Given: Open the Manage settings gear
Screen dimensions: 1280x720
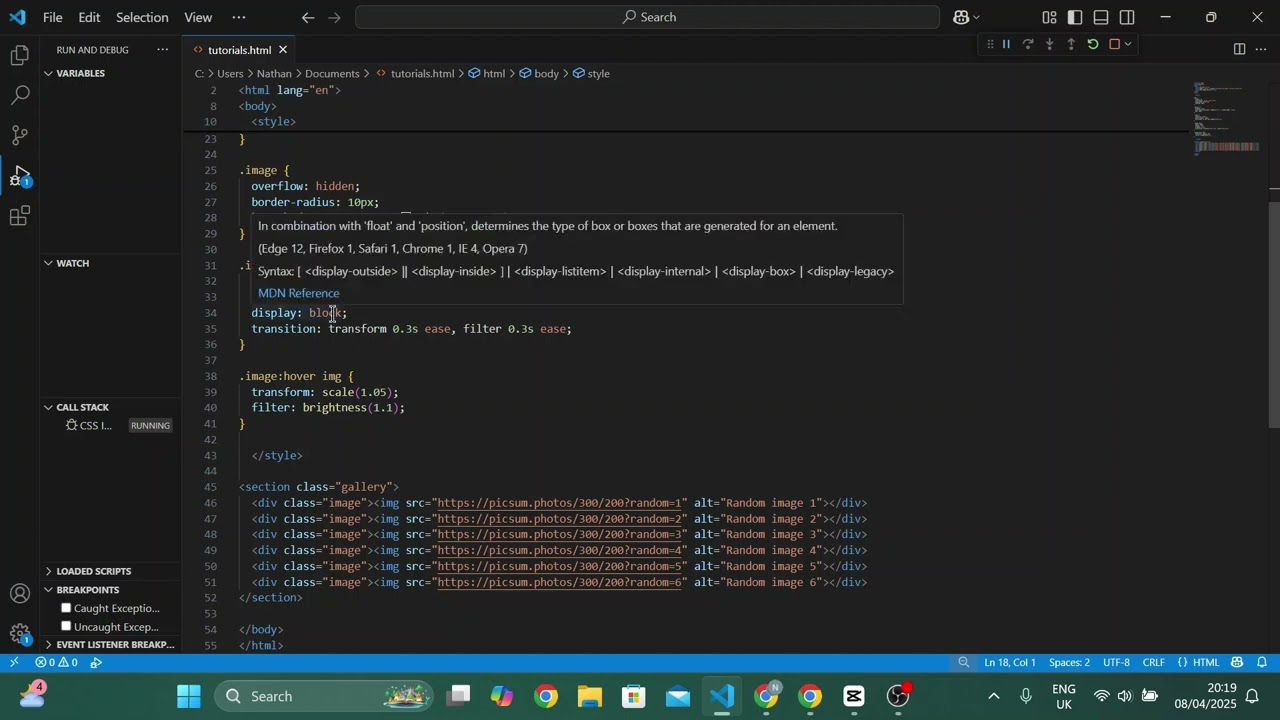Looking at the screenshot, I should pos(20,634).
